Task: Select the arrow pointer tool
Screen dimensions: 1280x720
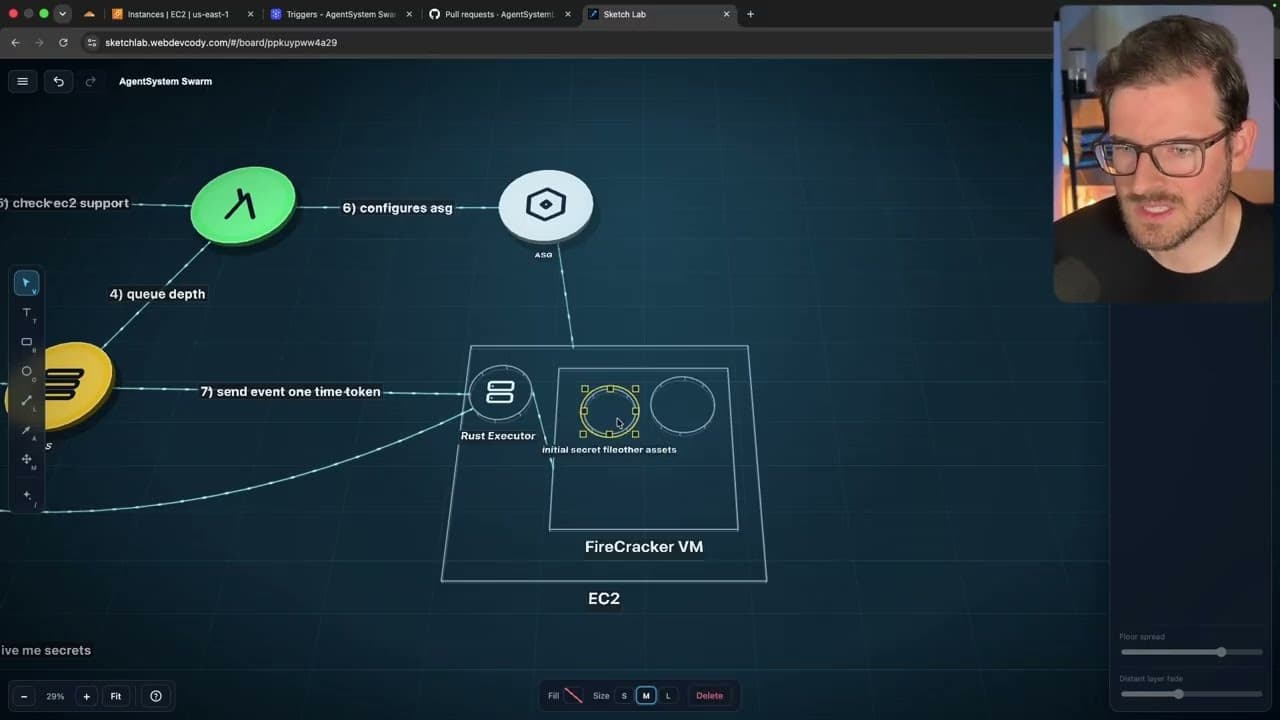Action: [27, 283]
